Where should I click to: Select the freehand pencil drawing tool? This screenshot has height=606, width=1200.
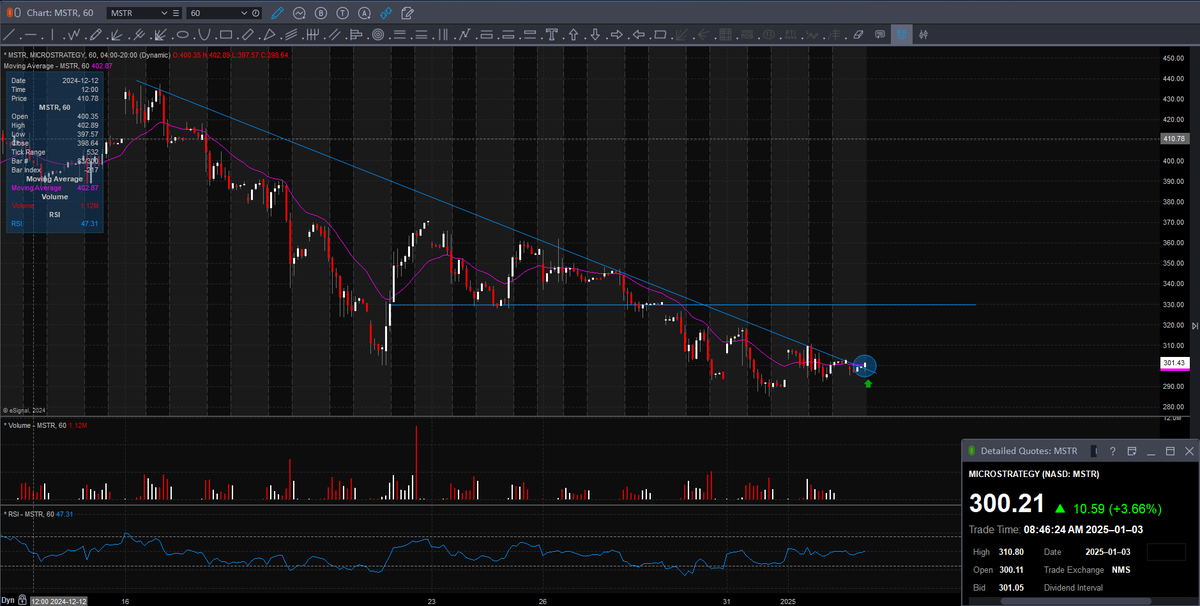click(x=96, y=34)
